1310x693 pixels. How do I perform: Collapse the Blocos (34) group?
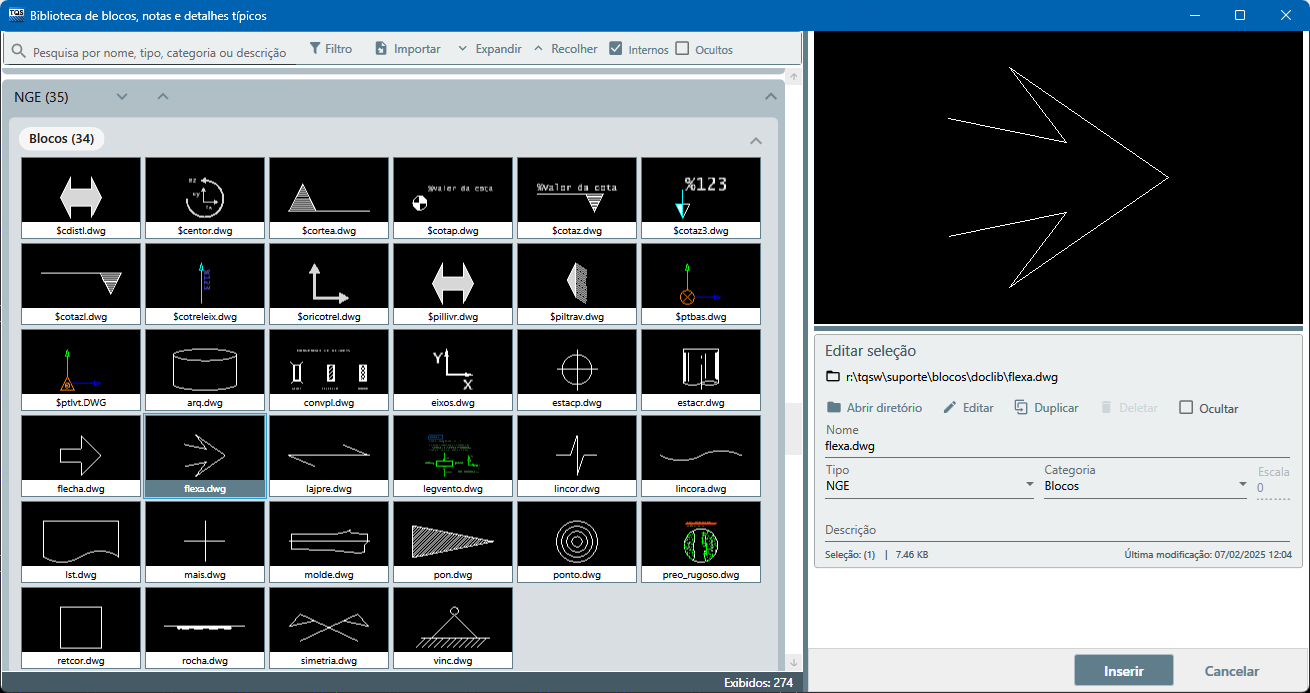tap(756, 140)
